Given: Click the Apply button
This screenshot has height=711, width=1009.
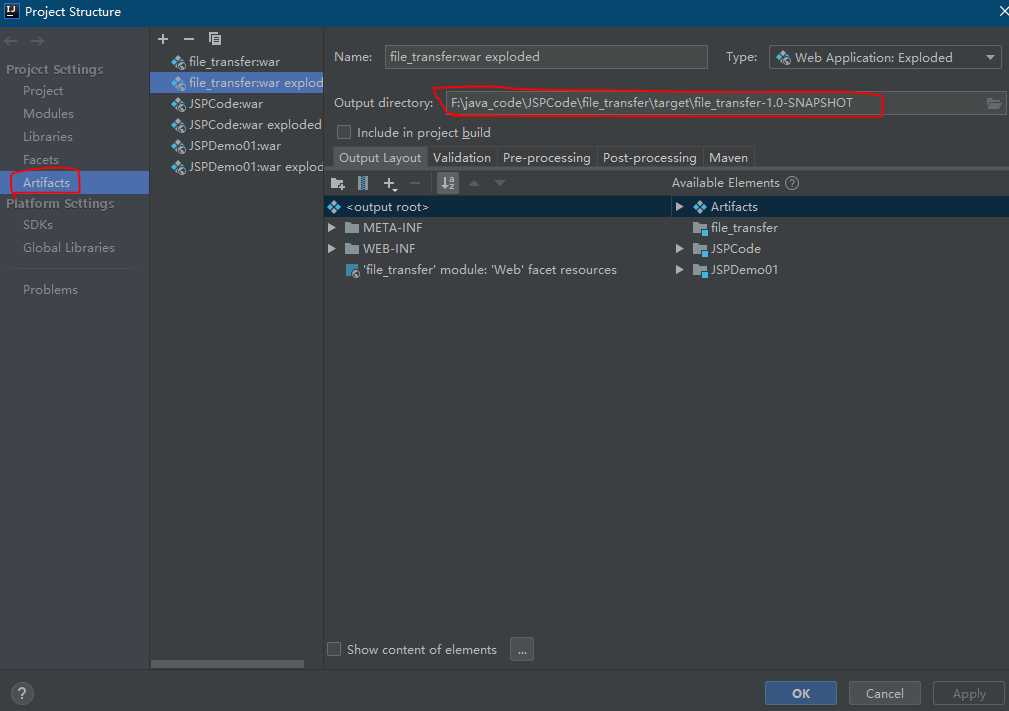Looking at the screenshot, I should (969, 694).
